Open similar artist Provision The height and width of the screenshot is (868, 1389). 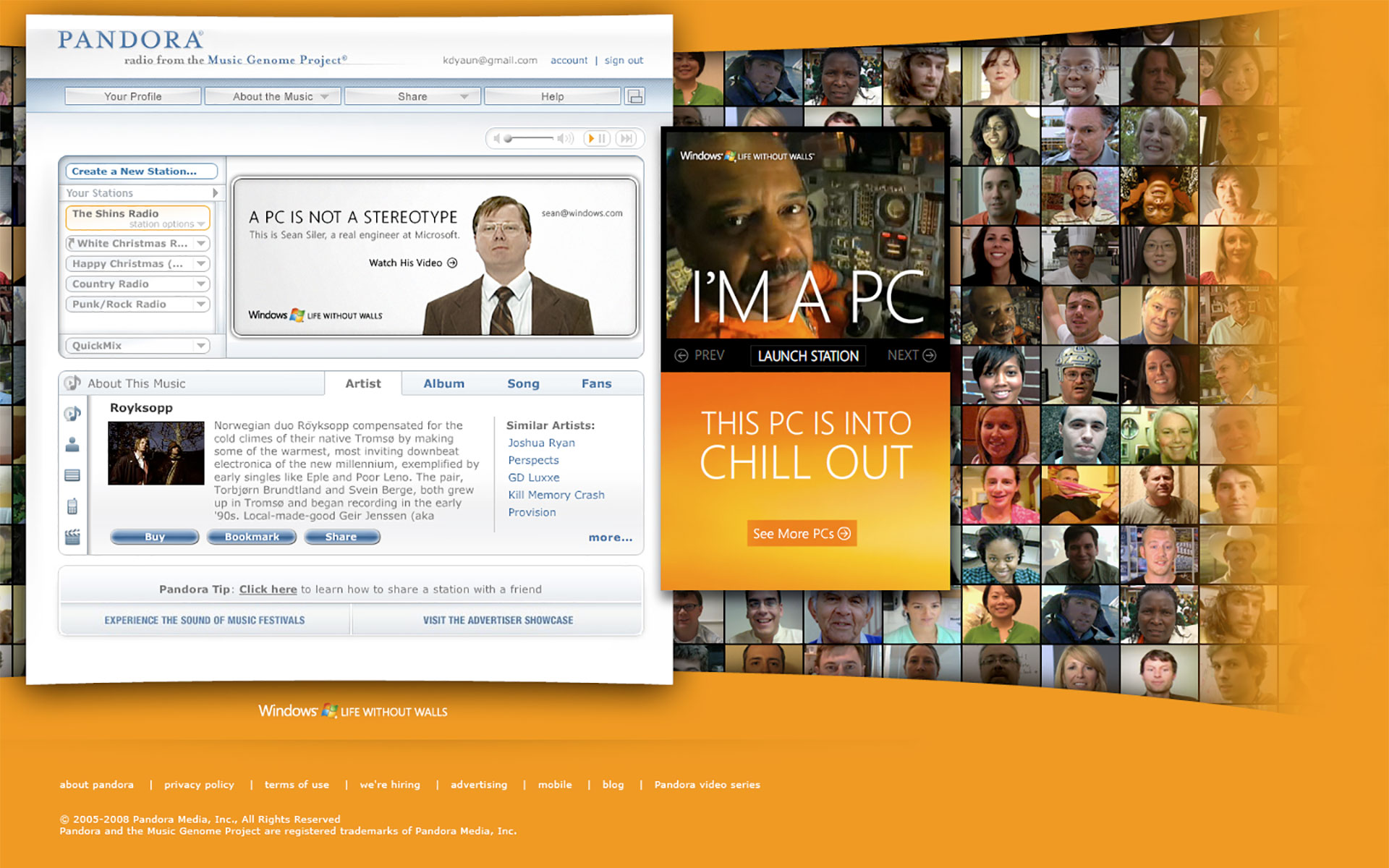(x=532, y=512)
